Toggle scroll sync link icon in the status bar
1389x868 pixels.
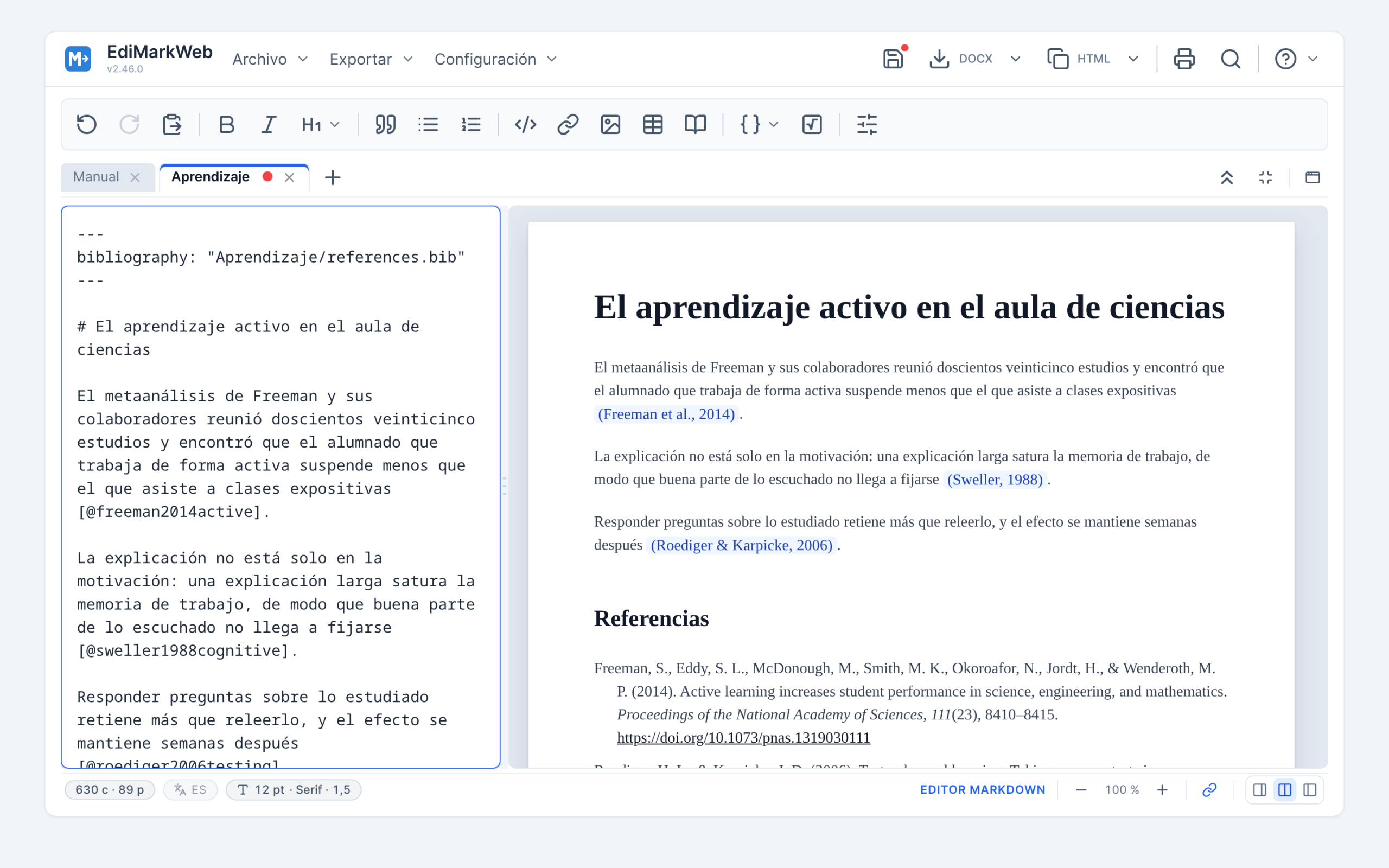(x=1209, y=790)
